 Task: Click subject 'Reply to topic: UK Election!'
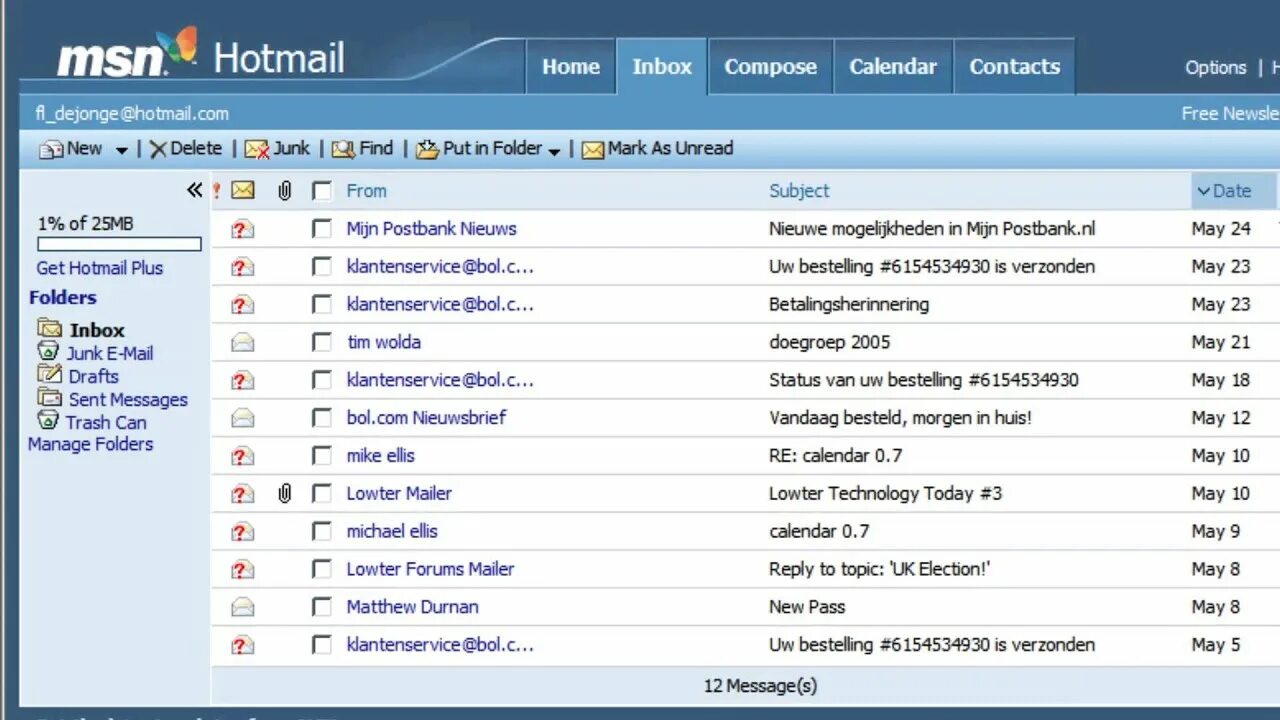[x=879, y=569]
